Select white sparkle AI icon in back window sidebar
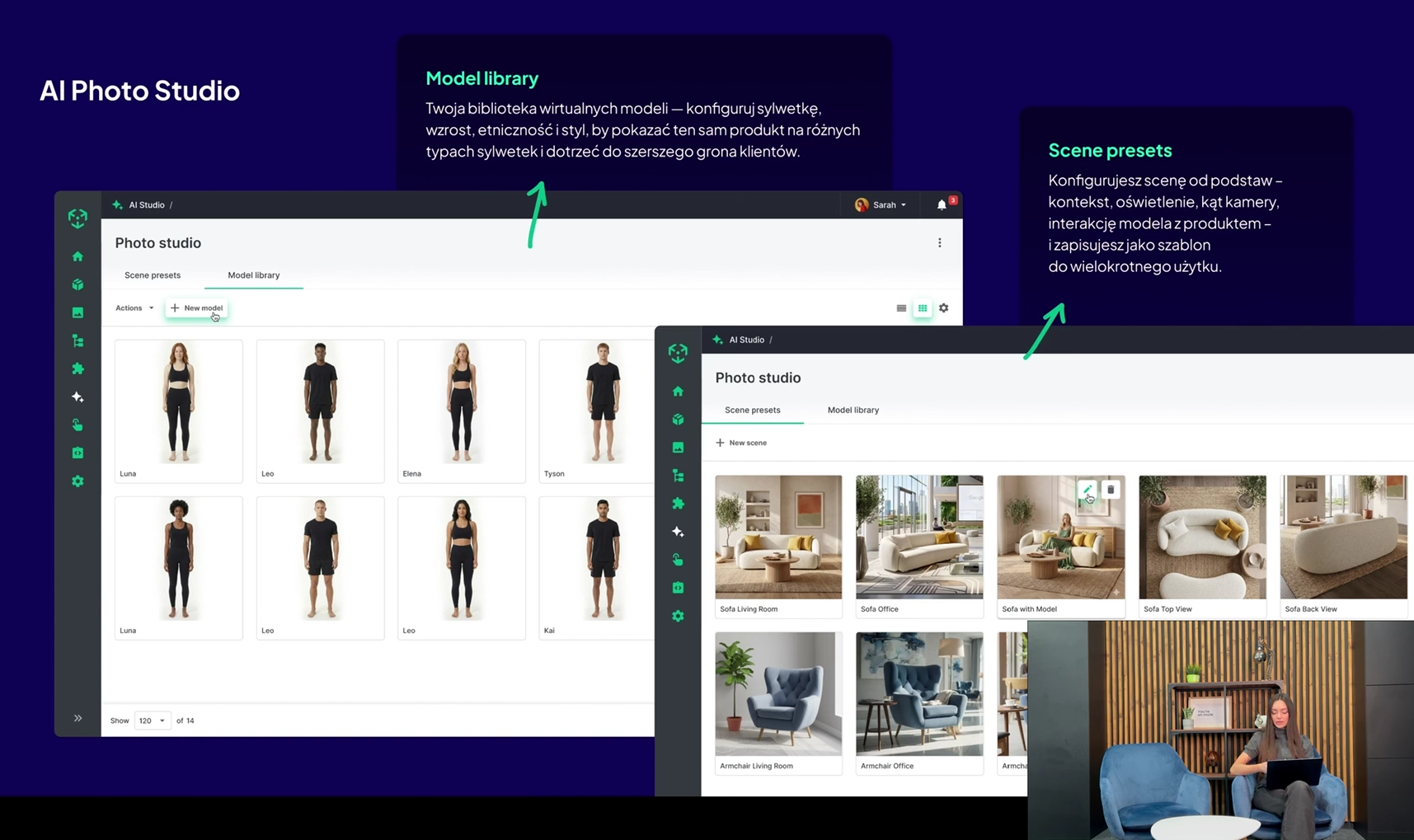The image size is (1414, 840). [78, 397]
